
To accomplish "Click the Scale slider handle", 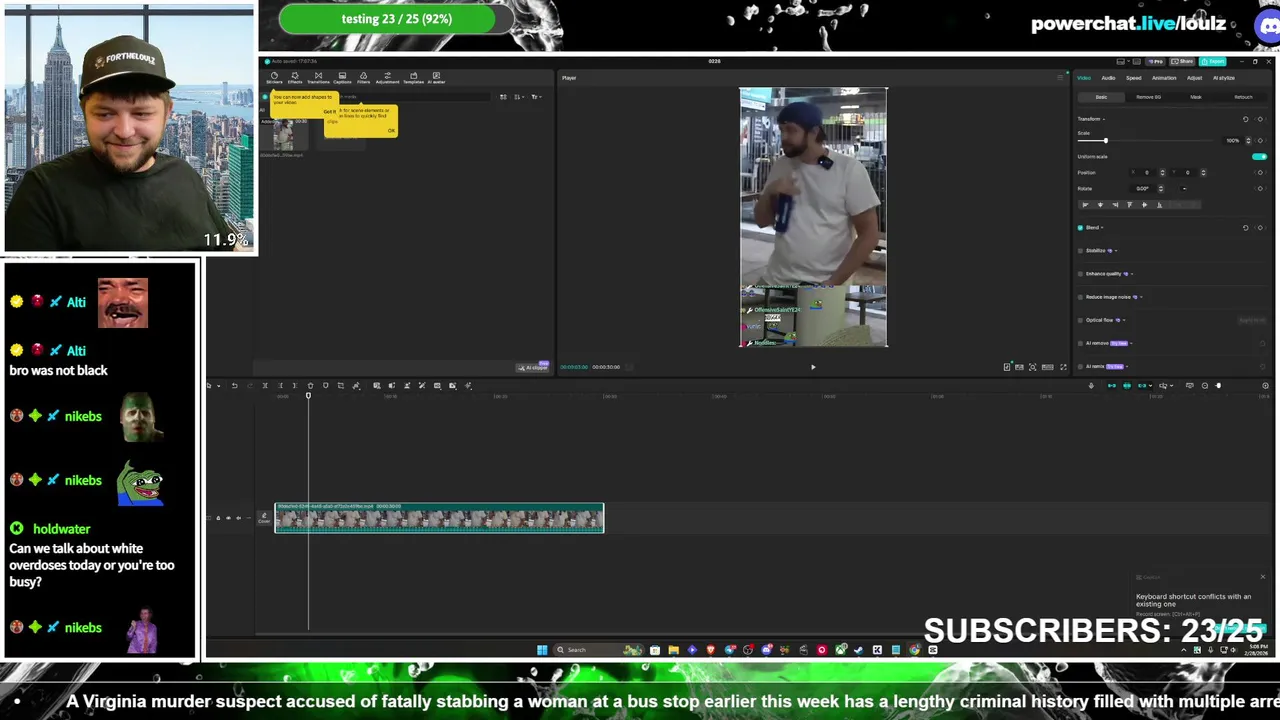I will (x=1106, y=140).
